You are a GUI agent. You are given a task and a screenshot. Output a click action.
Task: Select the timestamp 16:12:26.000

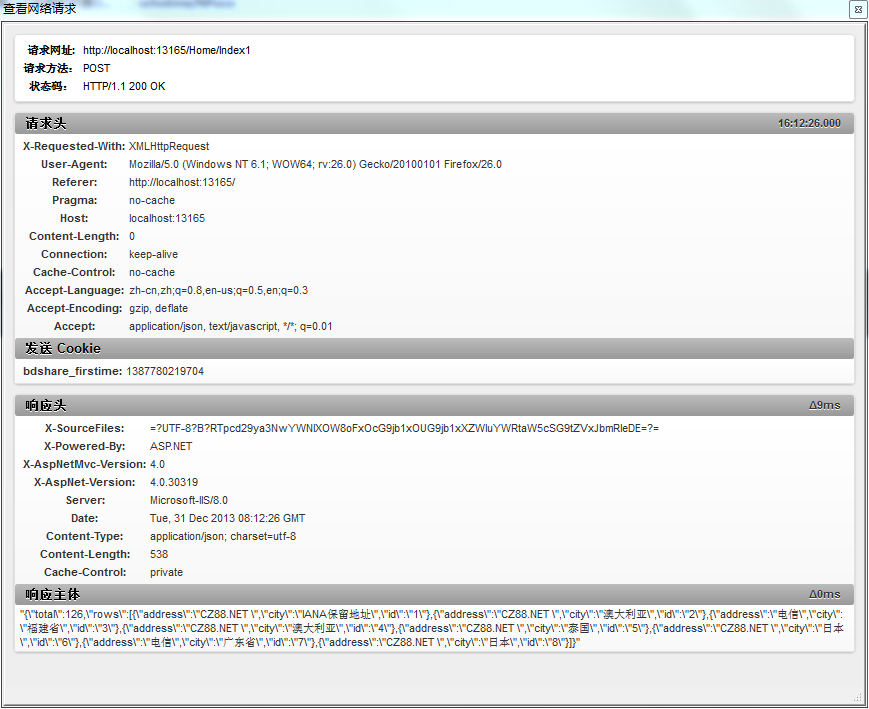point(808,122)
